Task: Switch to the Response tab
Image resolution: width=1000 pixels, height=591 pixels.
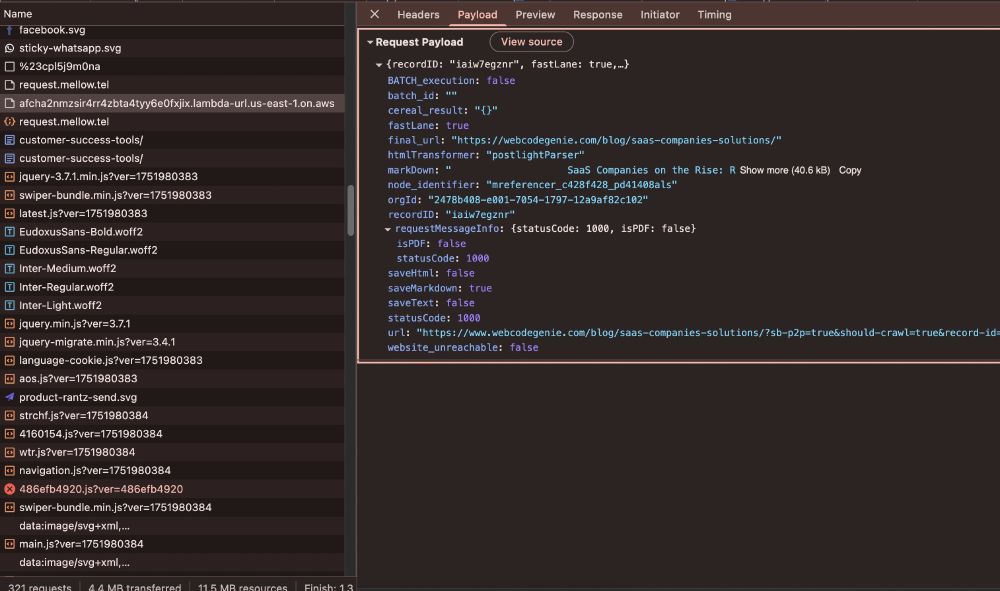Action: (598, 15)
